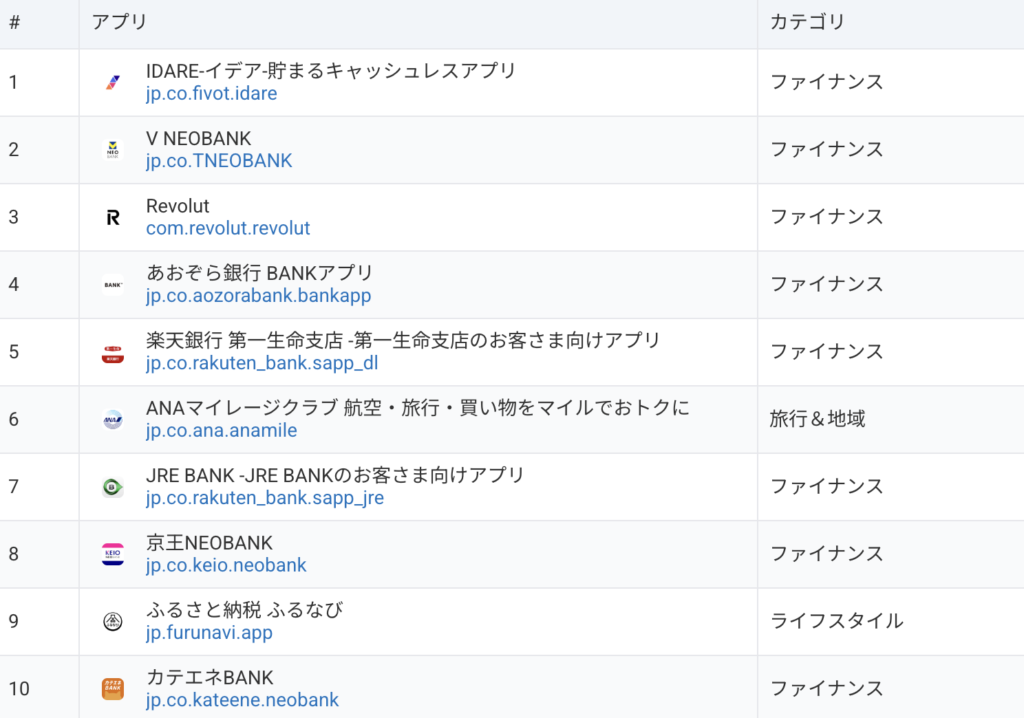This screenshot has height=718, width=1024.
Task: Click the ふるなび app icon
Action: click(x=113, y=622)
